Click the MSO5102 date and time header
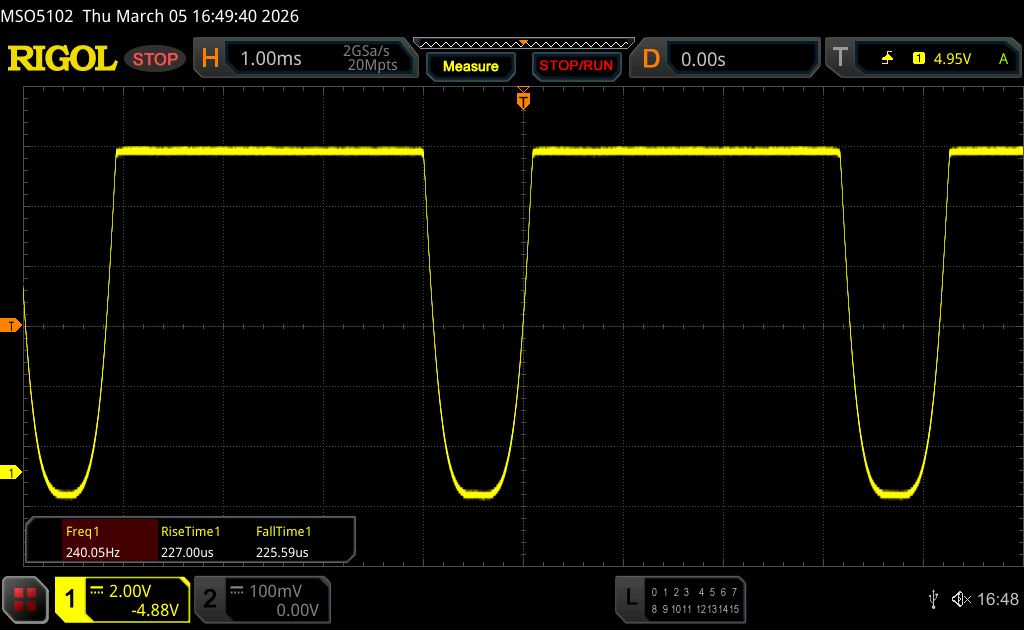 pos(150,16)
